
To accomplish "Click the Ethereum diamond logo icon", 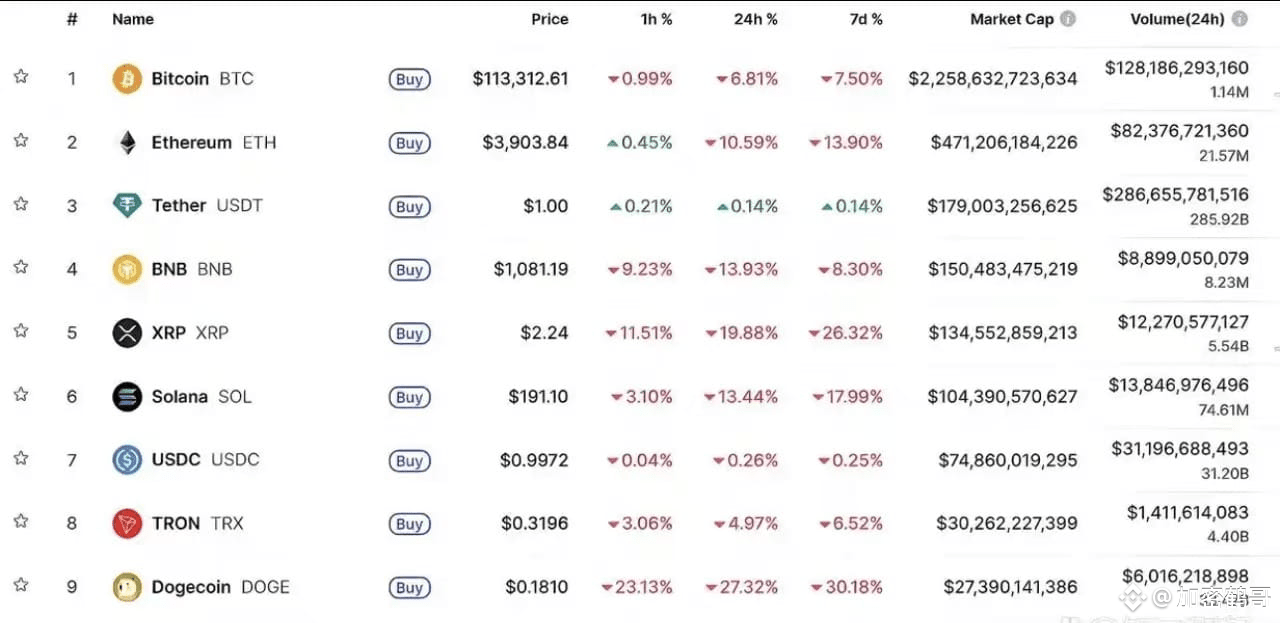I will coord(127,143).
